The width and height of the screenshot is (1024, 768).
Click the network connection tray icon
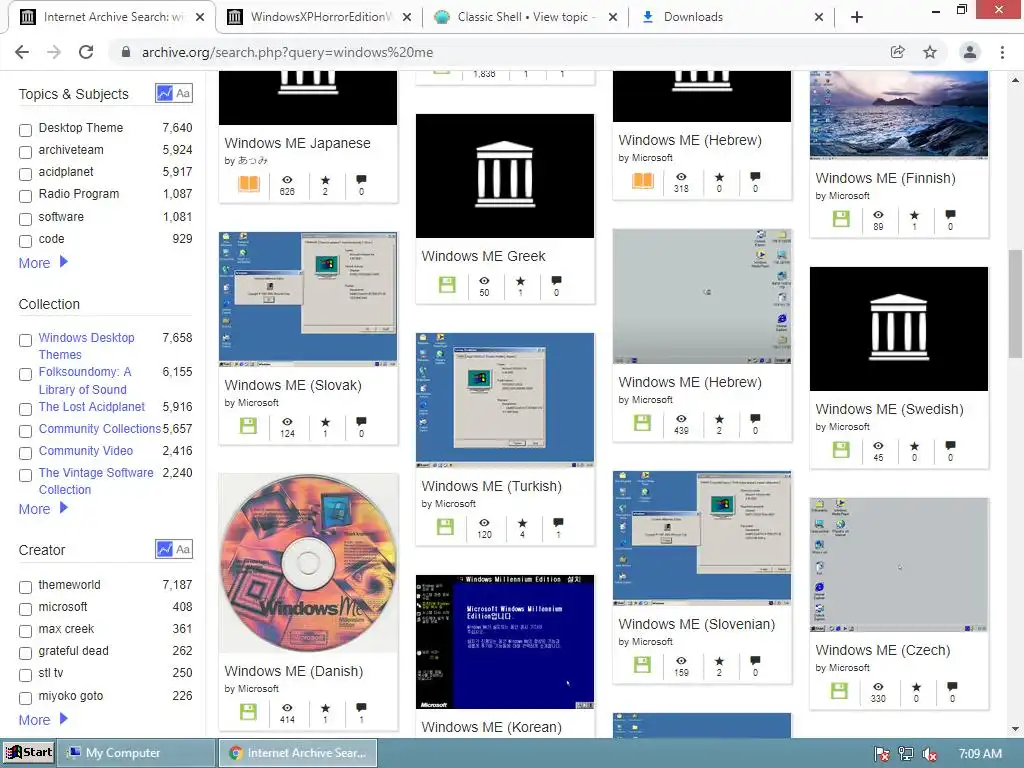[x=906, y=754]
